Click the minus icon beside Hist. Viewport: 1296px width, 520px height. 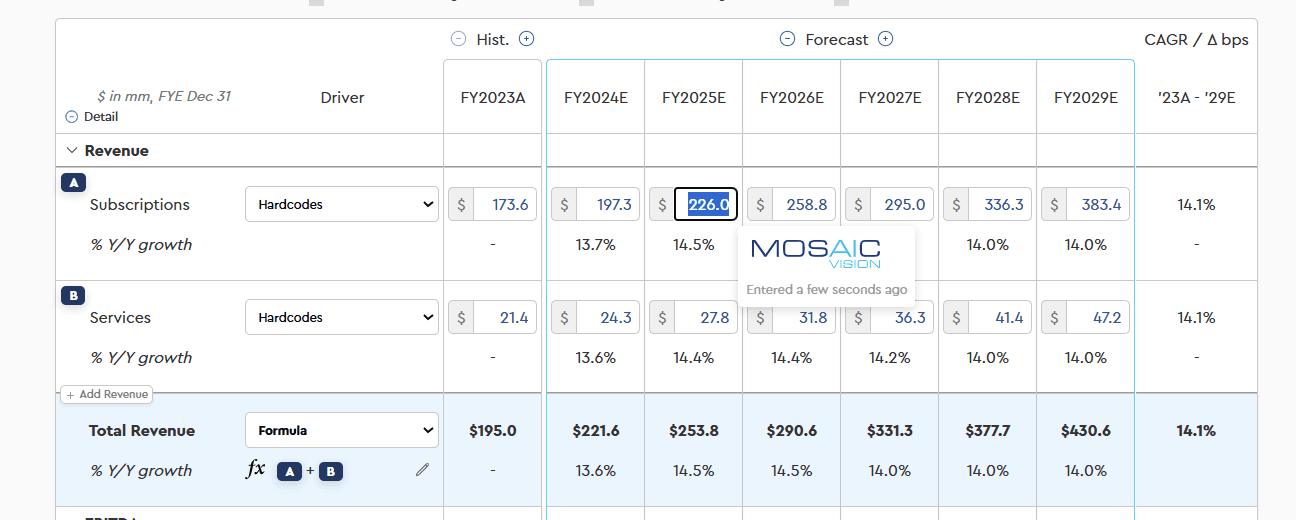tap(458, 39)
